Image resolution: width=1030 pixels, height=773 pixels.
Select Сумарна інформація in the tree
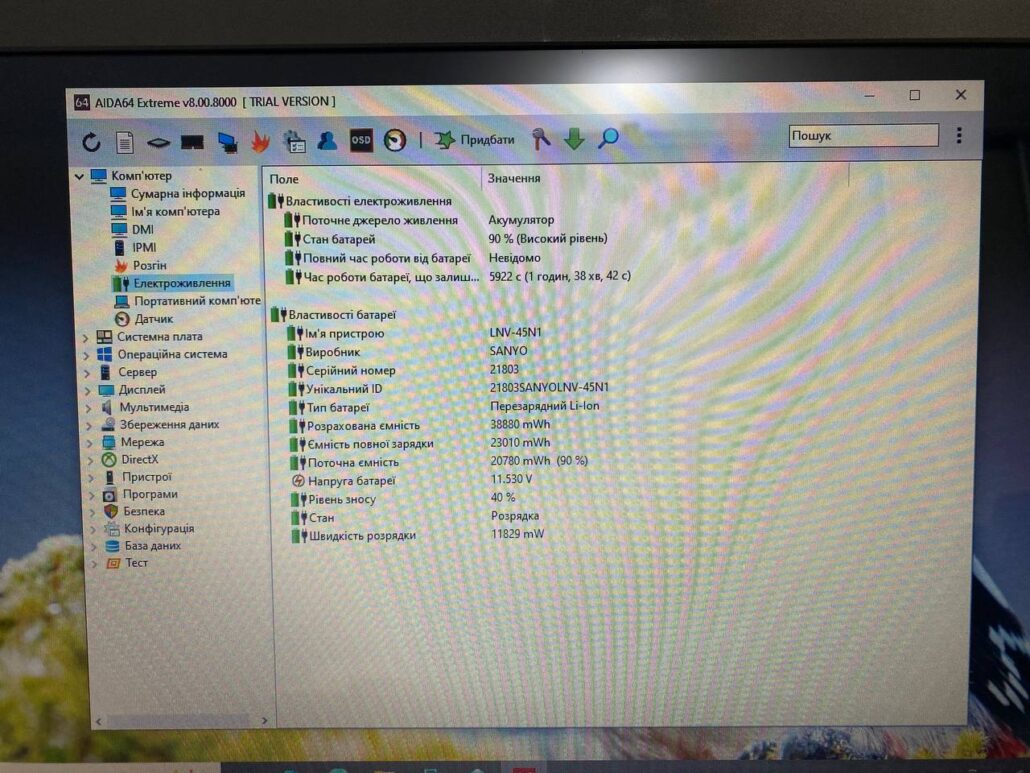[x=187, y=193]
